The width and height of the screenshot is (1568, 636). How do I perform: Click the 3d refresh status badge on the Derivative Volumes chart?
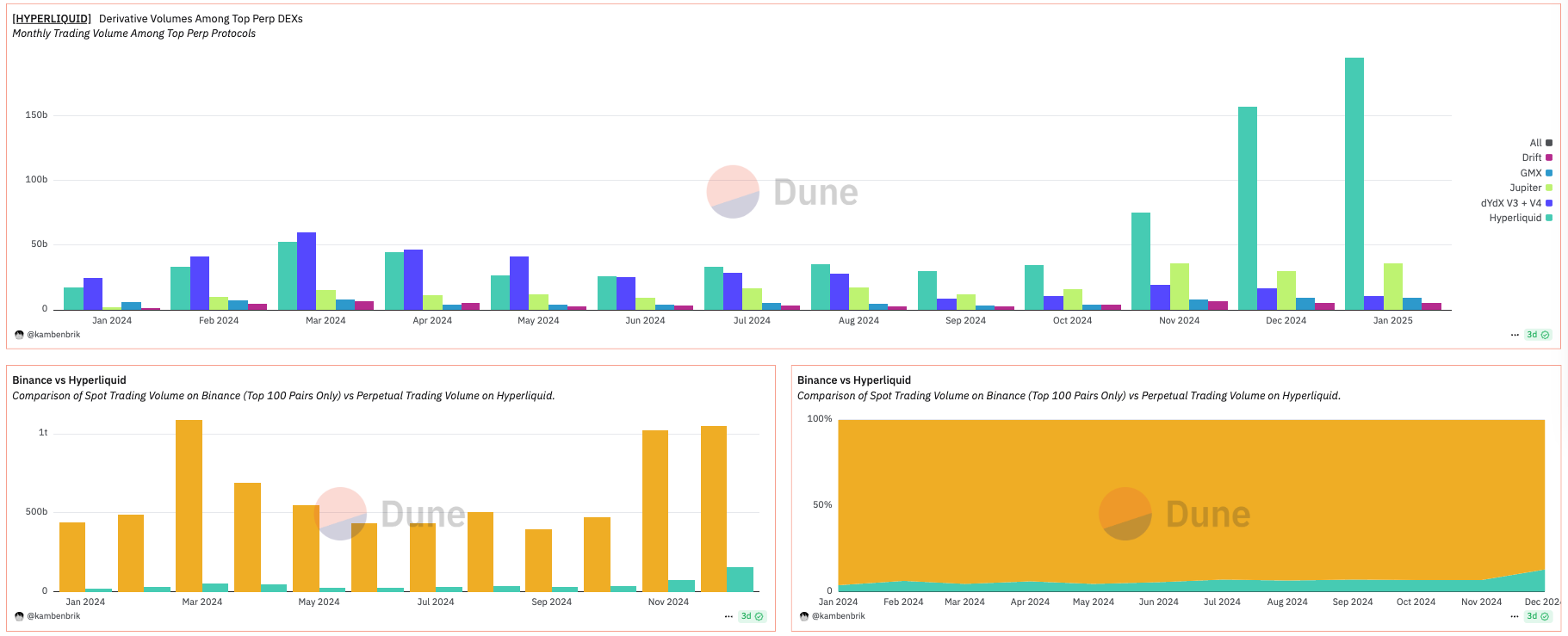point(1538,335)
